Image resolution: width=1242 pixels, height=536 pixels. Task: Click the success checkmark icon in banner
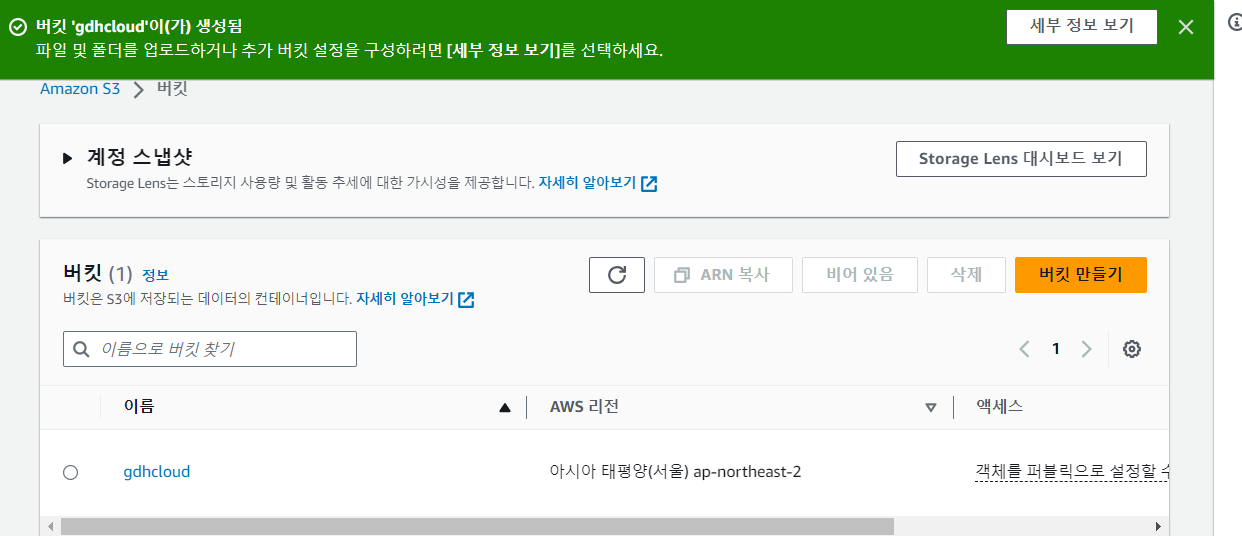coord(17,27)
